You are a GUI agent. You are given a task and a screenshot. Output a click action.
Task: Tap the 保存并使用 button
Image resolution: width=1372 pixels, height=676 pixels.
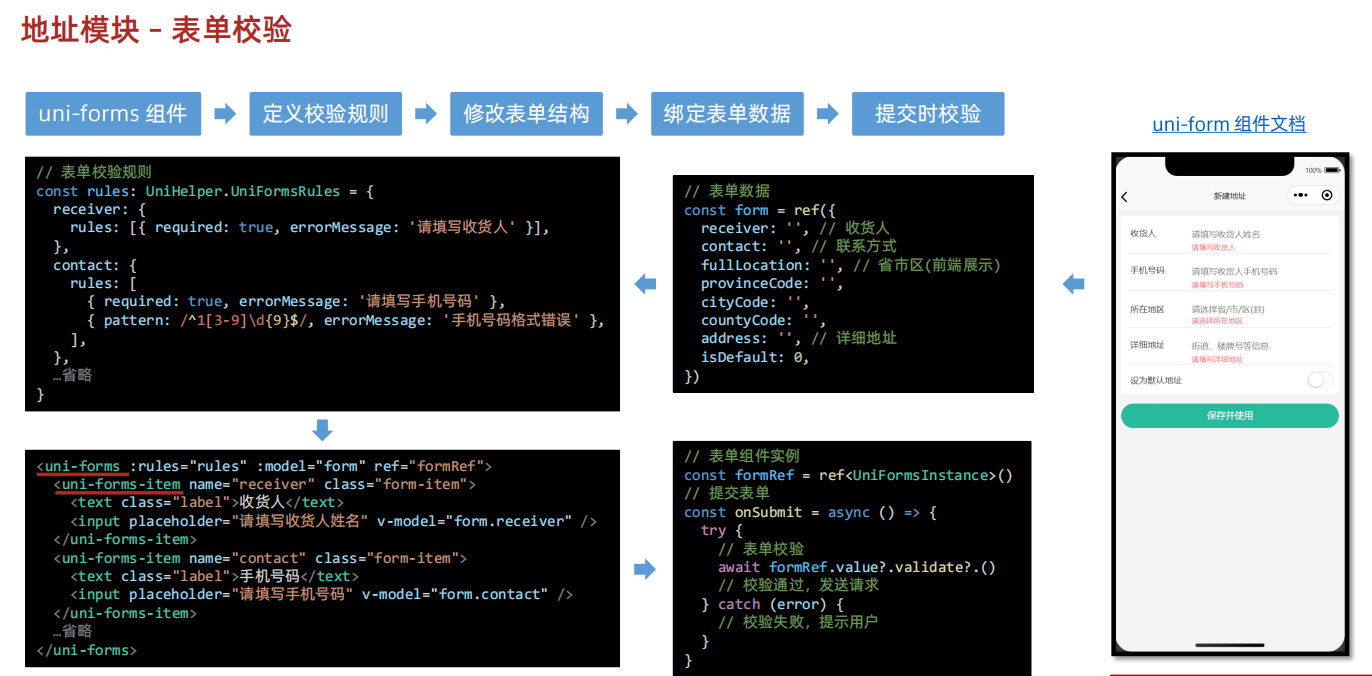coord(1229,416)
